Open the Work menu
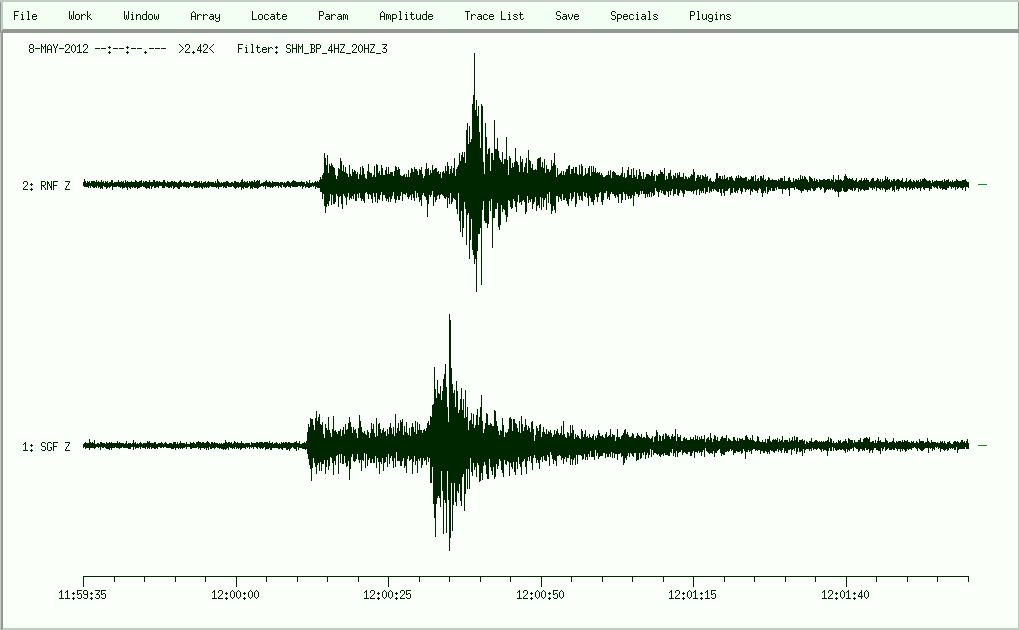The image size is (1019, 630). pos(80,16)
